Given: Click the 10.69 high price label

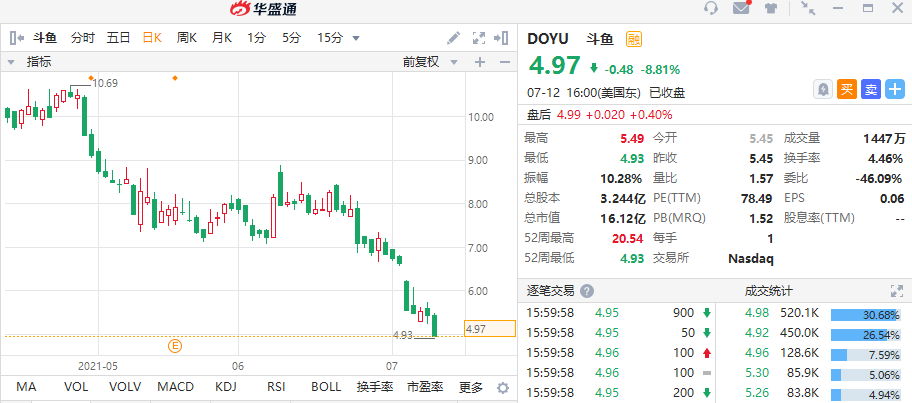Looking at the screenshot, I should 105,83.
